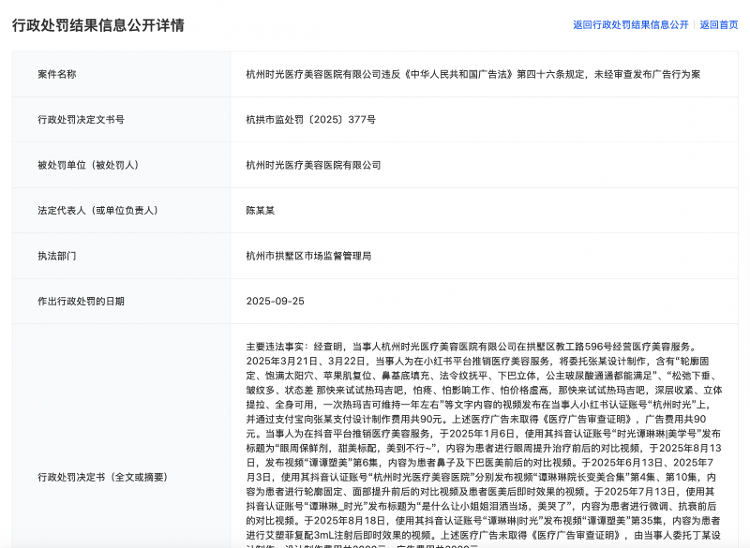
Task: Select the 法定代表人 row label
Action: coord(98,210)
